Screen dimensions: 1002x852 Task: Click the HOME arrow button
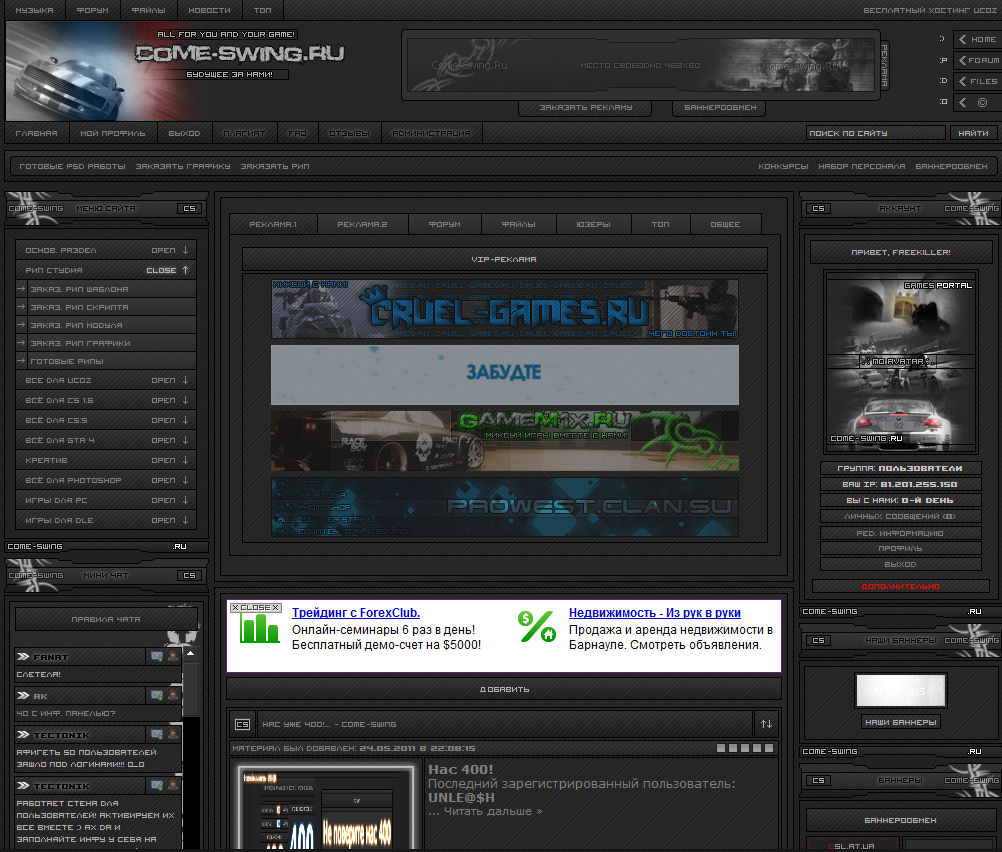(x=977, y=40)
